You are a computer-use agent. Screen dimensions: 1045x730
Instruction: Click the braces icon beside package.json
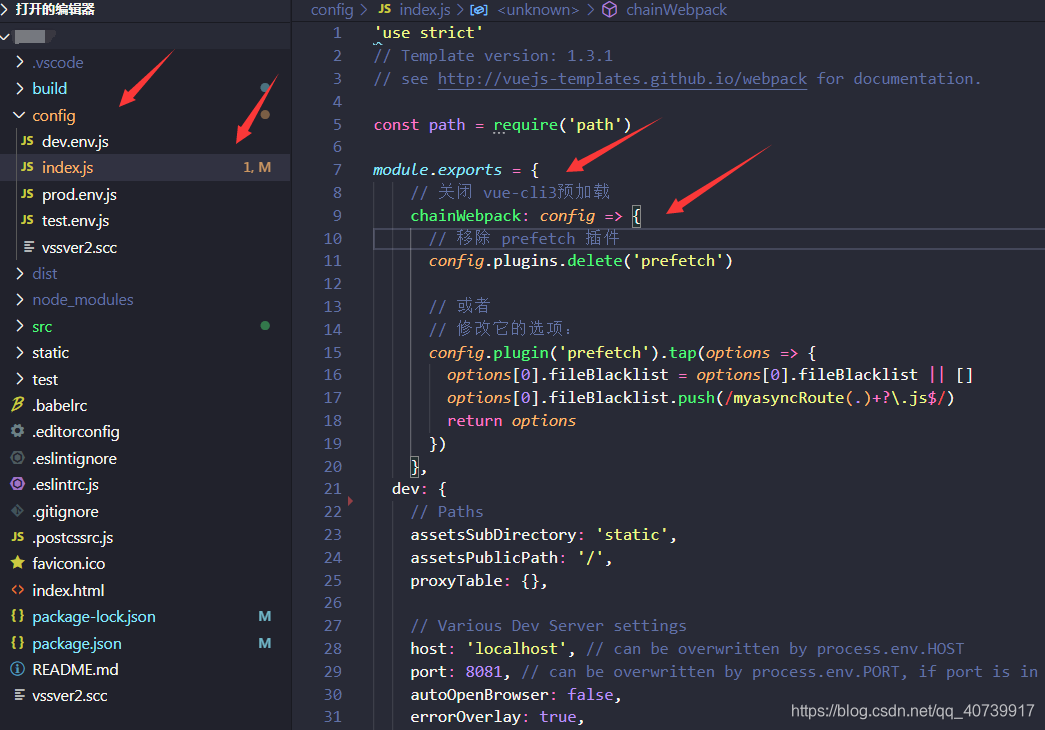(18, 643)
